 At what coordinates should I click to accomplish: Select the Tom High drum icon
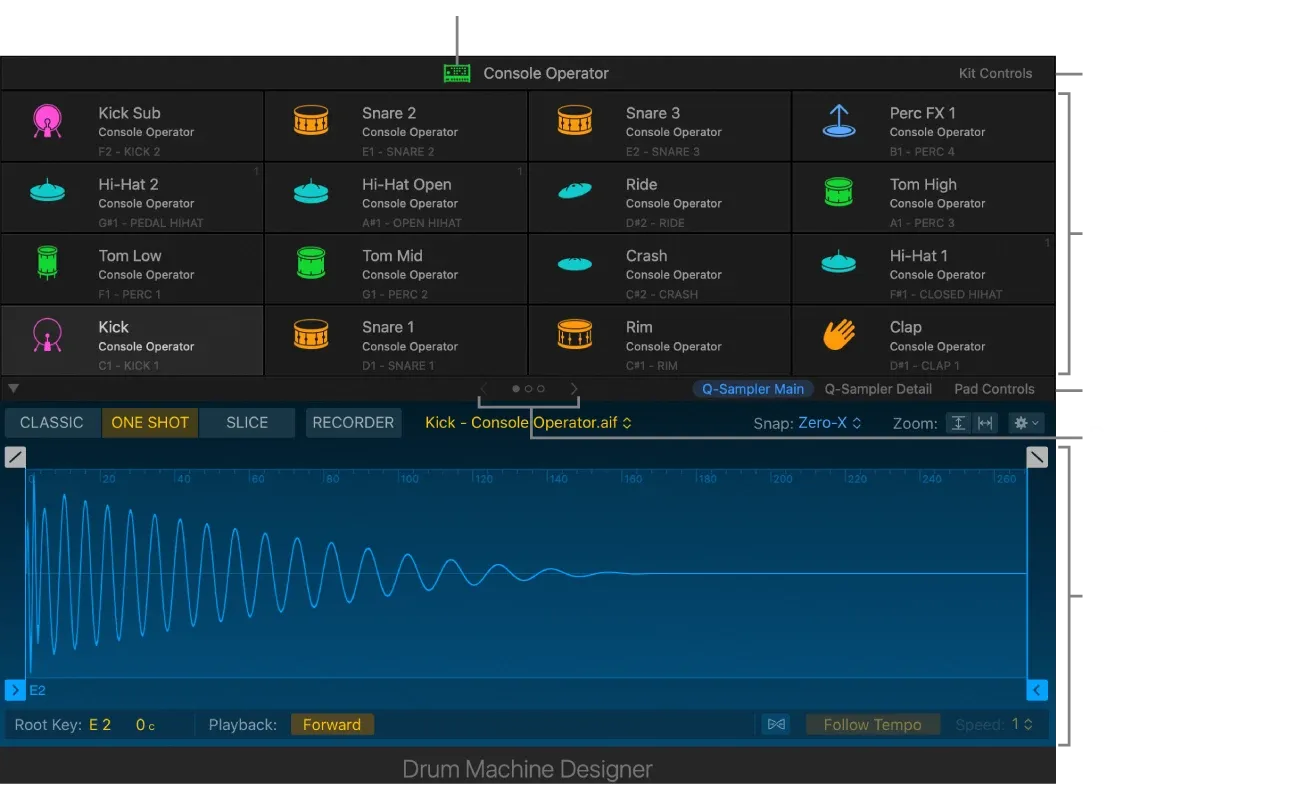(x=839, y=192)
